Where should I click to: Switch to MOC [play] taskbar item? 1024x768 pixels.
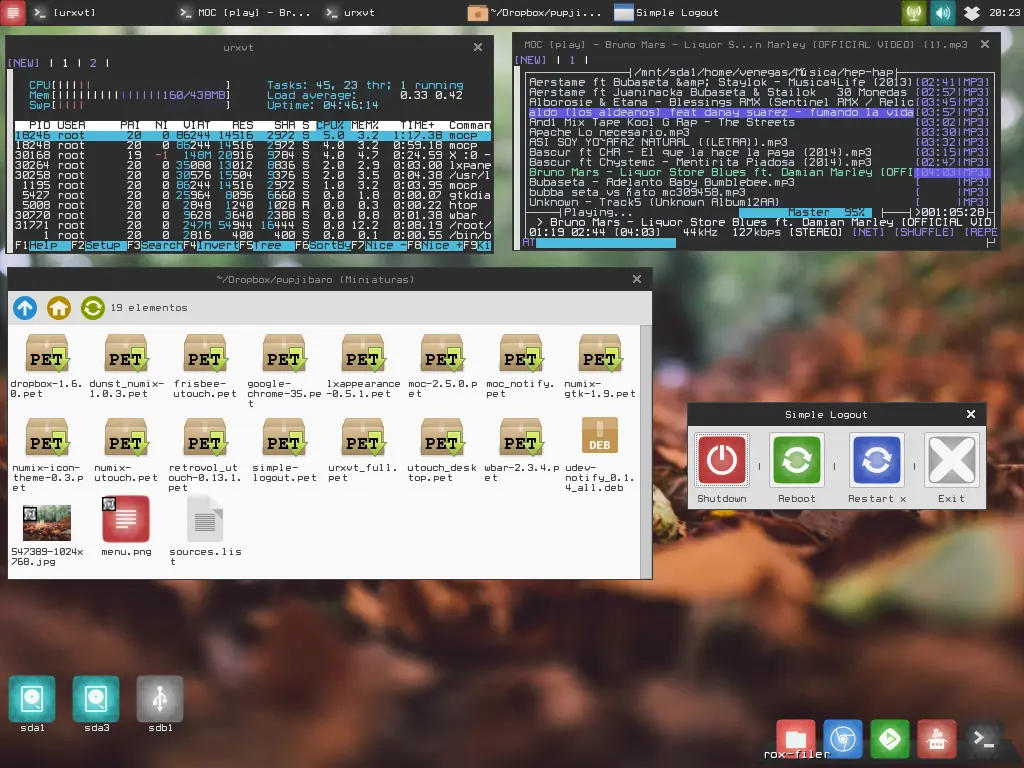(x=245, y=12)
